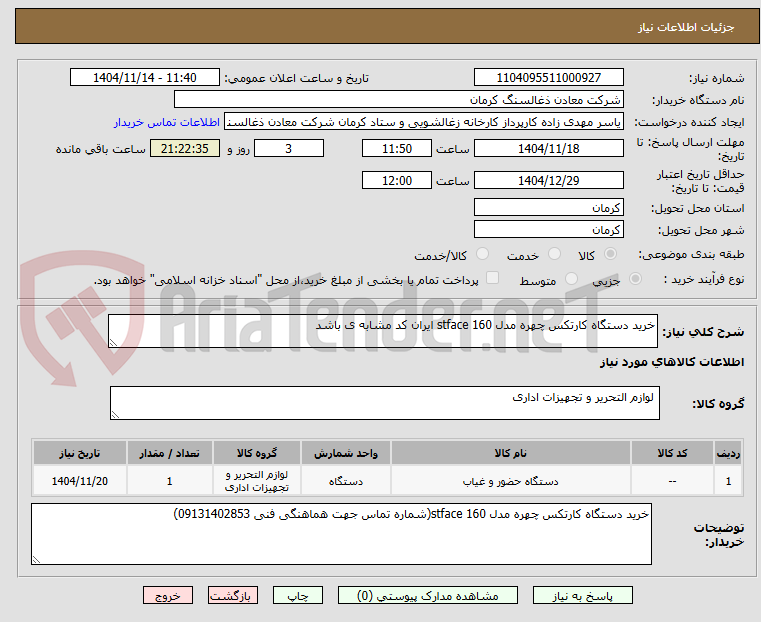The height and width of the screenshot is (622, 761).
Task: Click the اطلاعات کالاهای مورد نیاز heading
Action: (x=672, y=362)
